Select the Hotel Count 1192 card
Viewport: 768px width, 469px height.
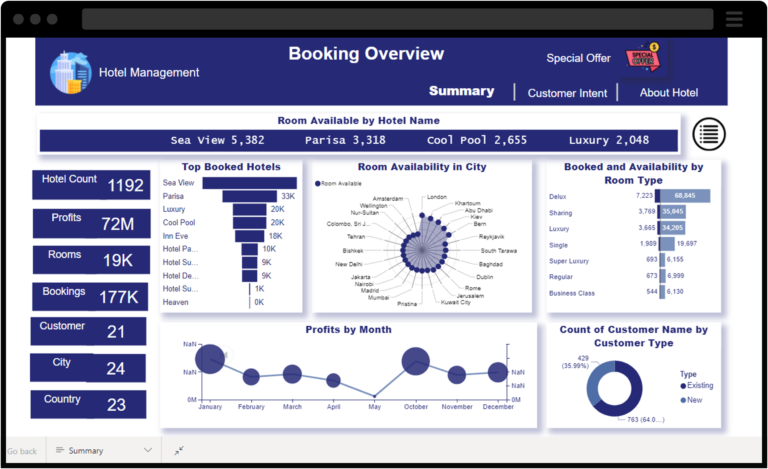coord(91,185)
